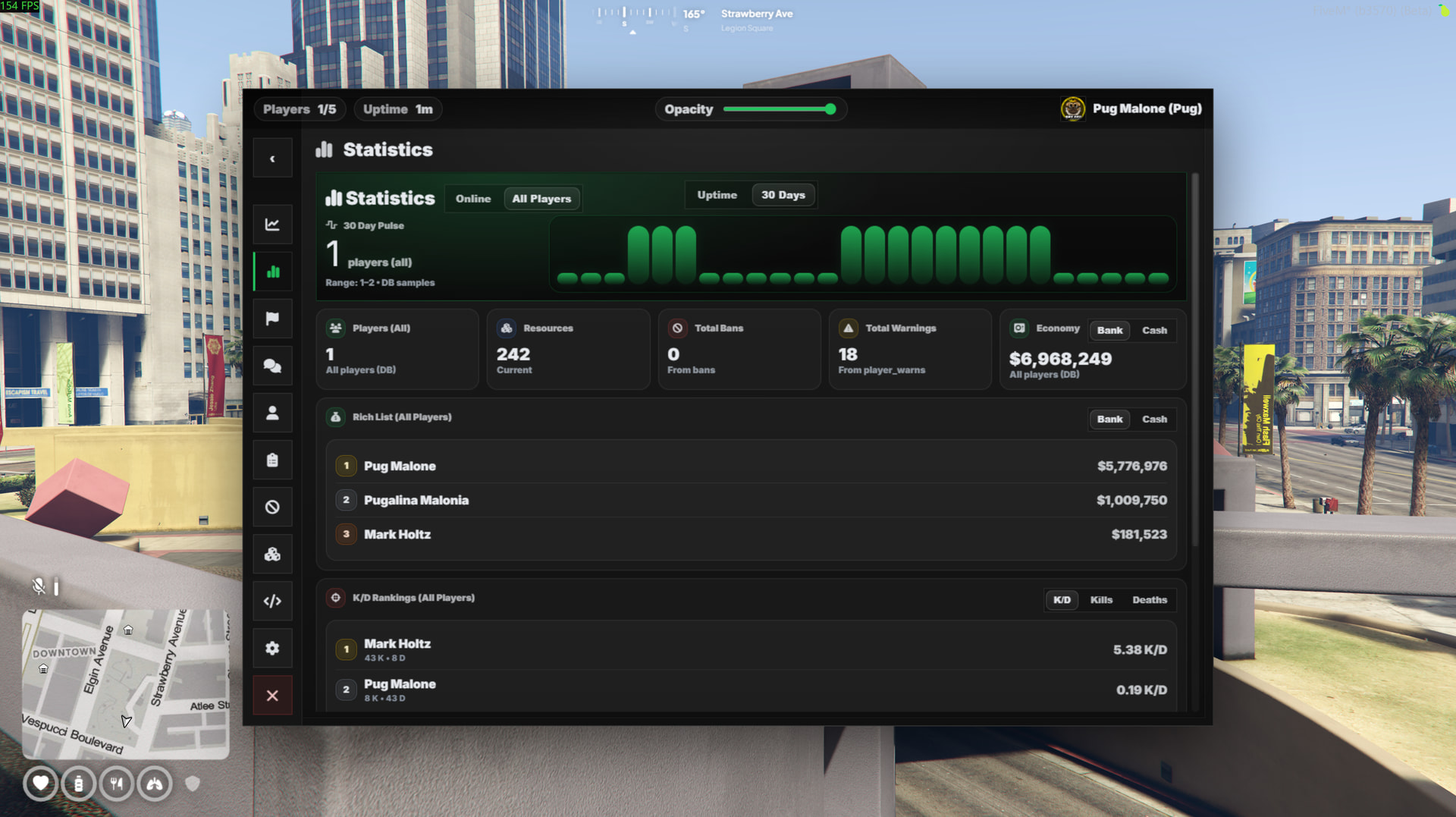Select the All Players filter

pos(541,199)
